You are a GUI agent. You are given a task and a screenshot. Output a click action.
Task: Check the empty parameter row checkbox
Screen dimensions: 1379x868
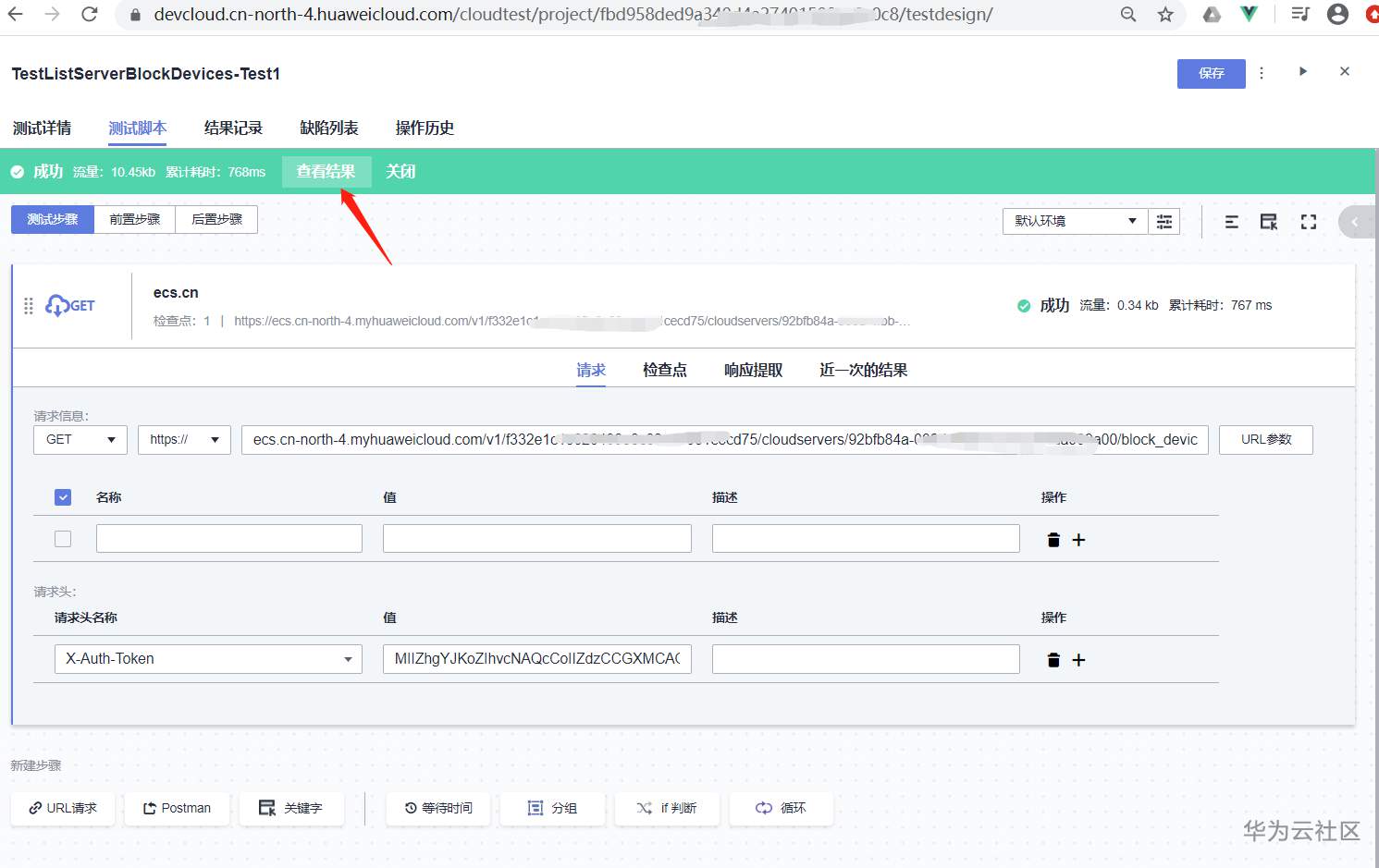pyautogui.click(x=63, y=539)
